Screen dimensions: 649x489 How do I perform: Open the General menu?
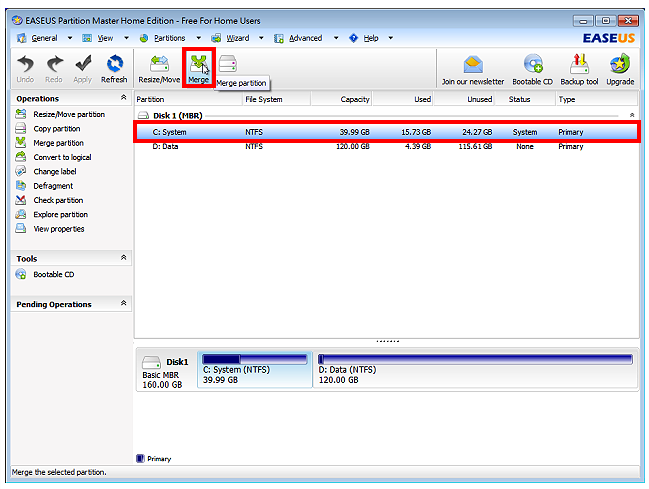click(44, 38)
